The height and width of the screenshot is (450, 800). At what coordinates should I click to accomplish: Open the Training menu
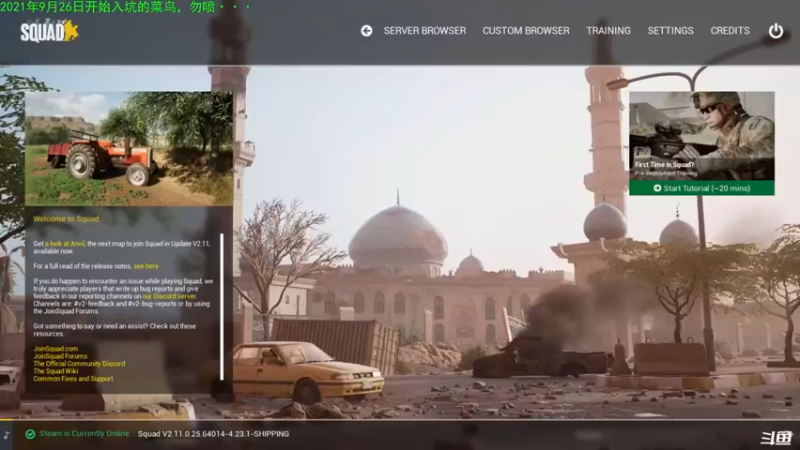pos(608,31)
